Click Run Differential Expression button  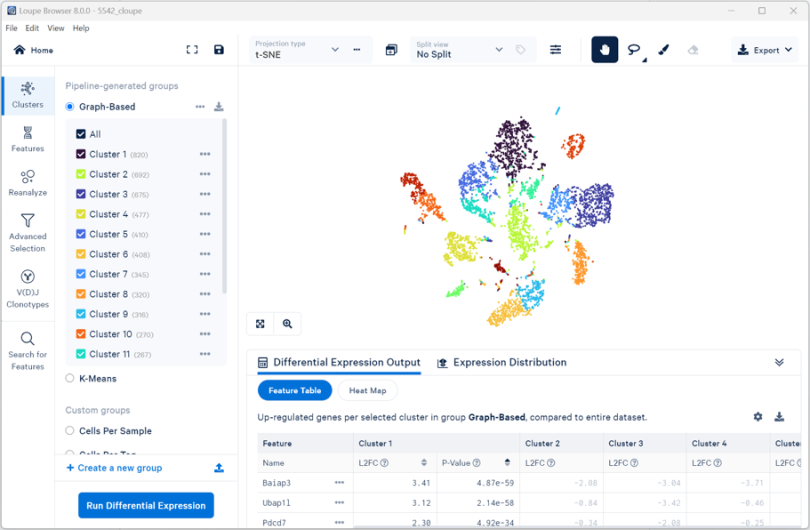tap(146, 505)
